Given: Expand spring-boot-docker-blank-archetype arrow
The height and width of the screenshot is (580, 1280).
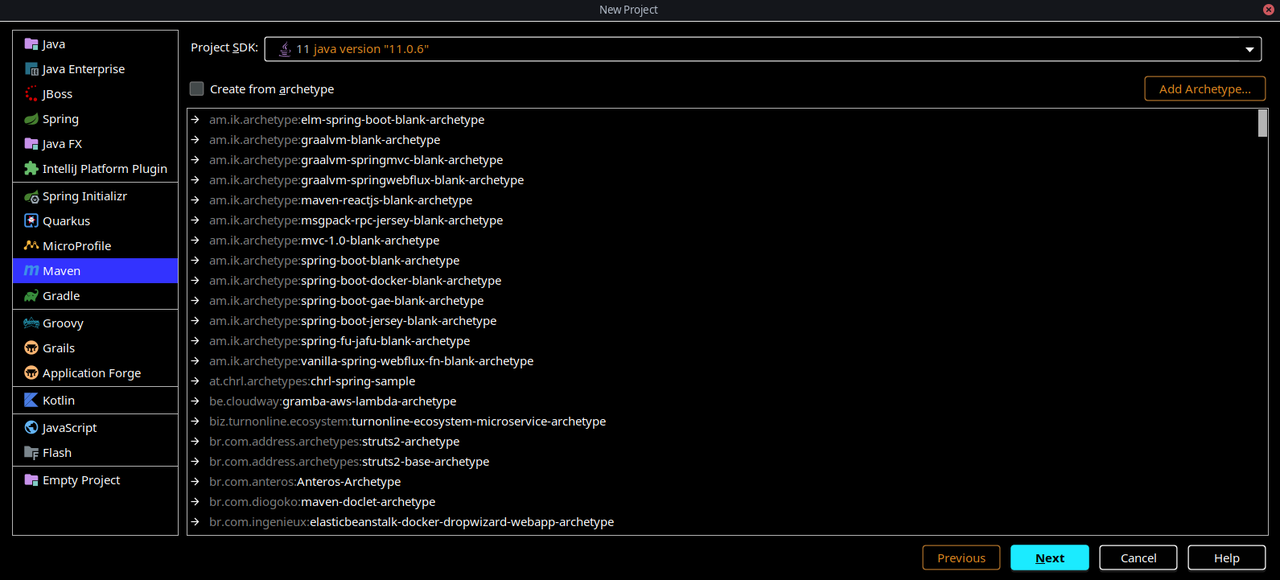Looking at the screenshot, I should click(196, 281).
